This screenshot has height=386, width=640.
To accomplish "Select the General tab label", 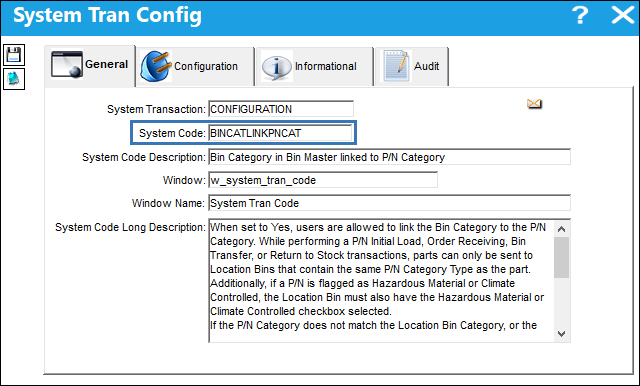I will (106, 64).
